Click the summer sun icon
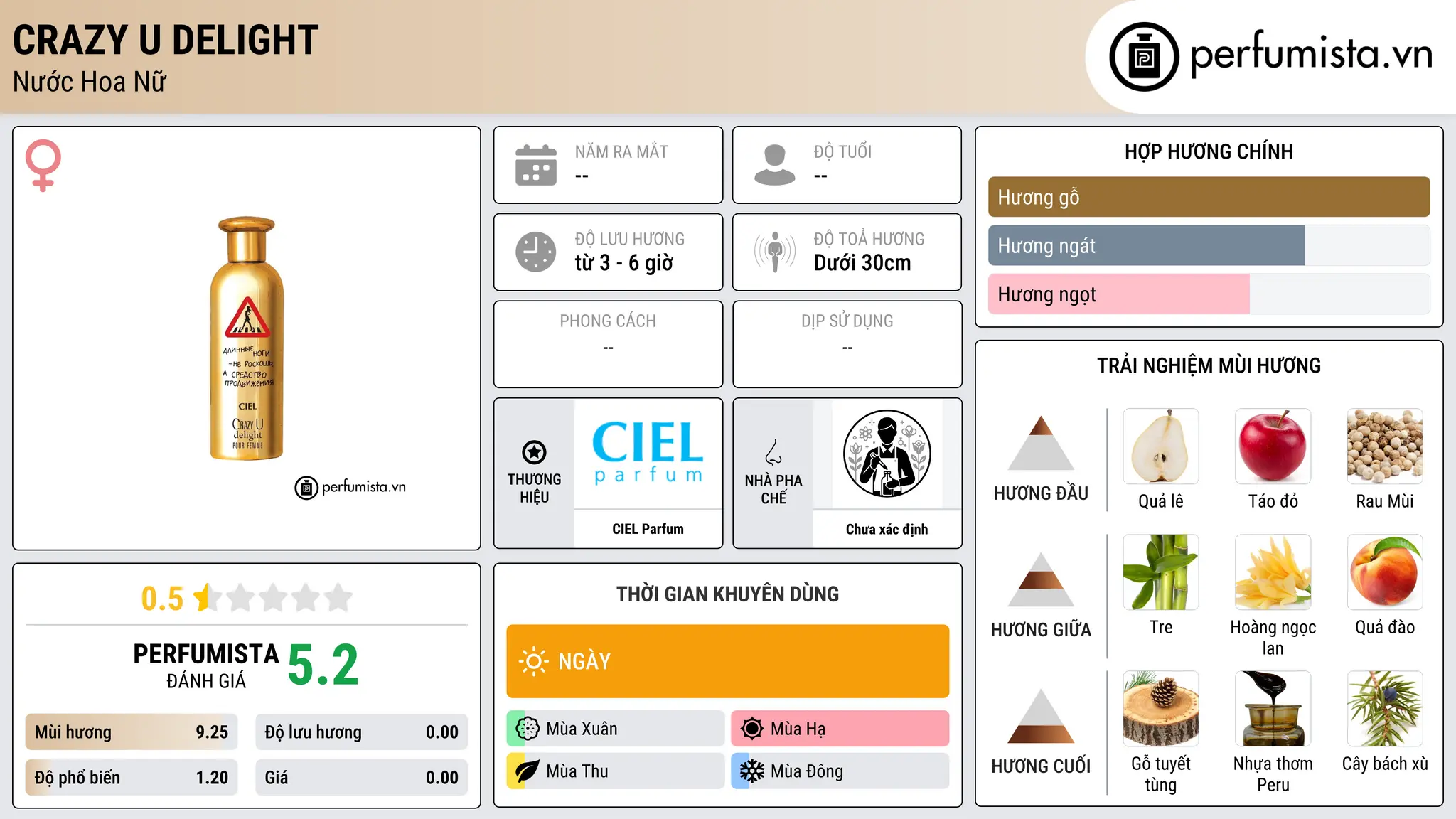Image resolution: width=1456 pixels, height=819 pixels. click(x=752, y=729)
